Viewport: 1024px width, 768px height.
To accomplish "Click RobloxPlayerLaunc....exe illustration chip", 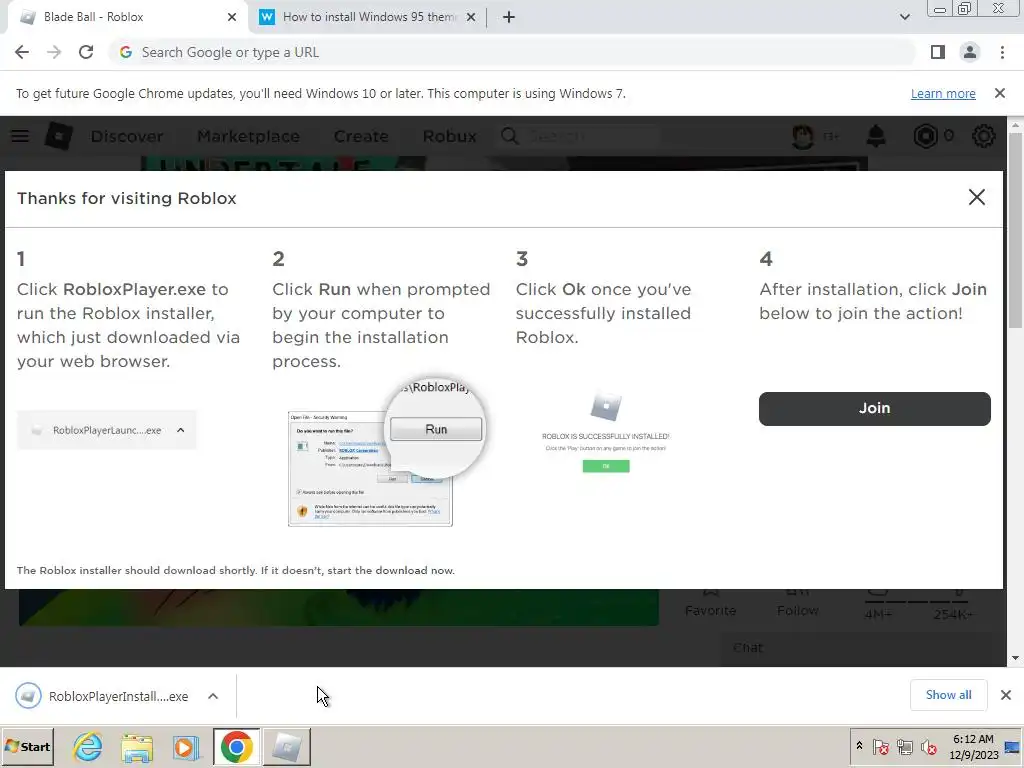I will coord(106,430).
